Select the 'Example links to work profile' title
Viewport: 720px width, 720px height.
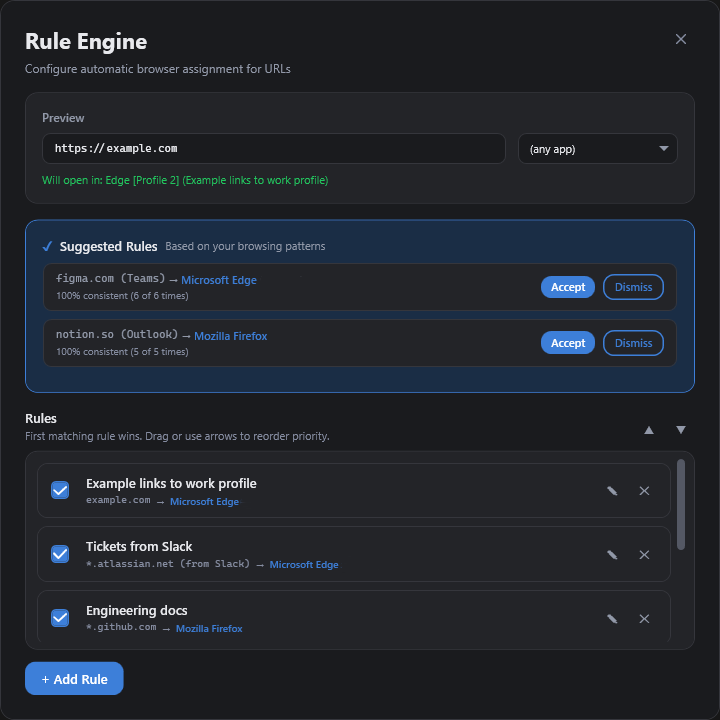pyautogui.click(x=171, y=484)
